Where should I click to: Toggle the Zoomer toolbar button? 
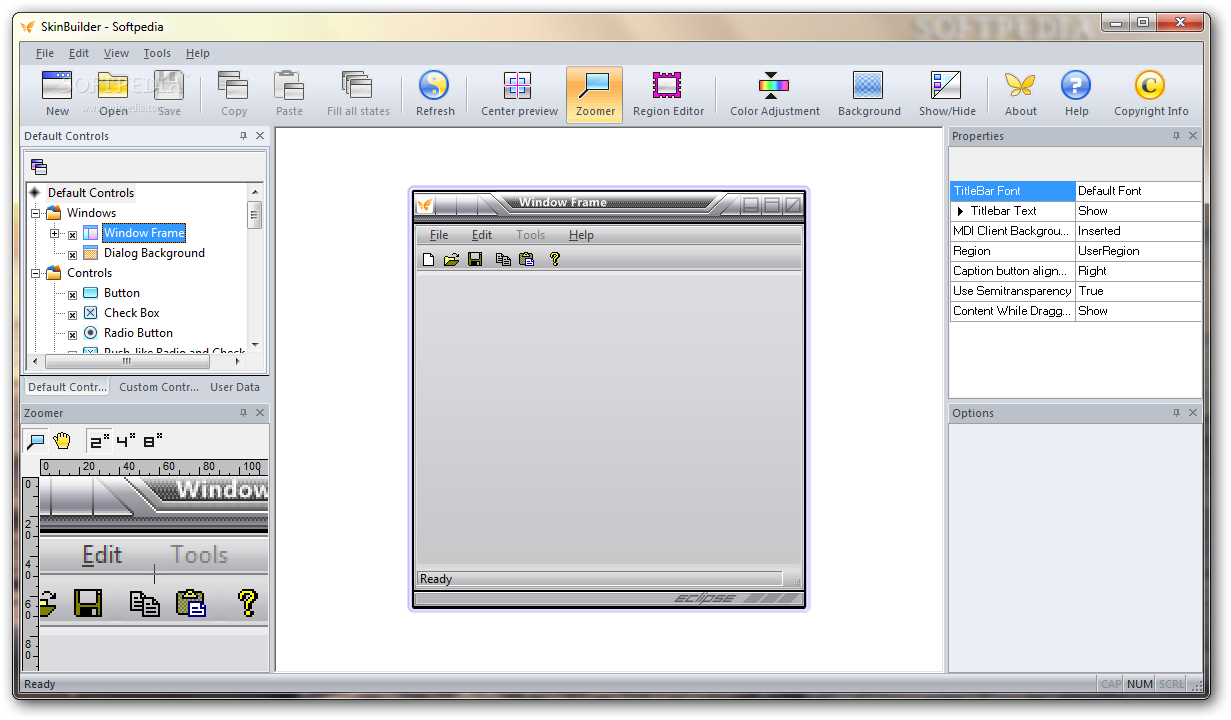click(x=595, y=95)
